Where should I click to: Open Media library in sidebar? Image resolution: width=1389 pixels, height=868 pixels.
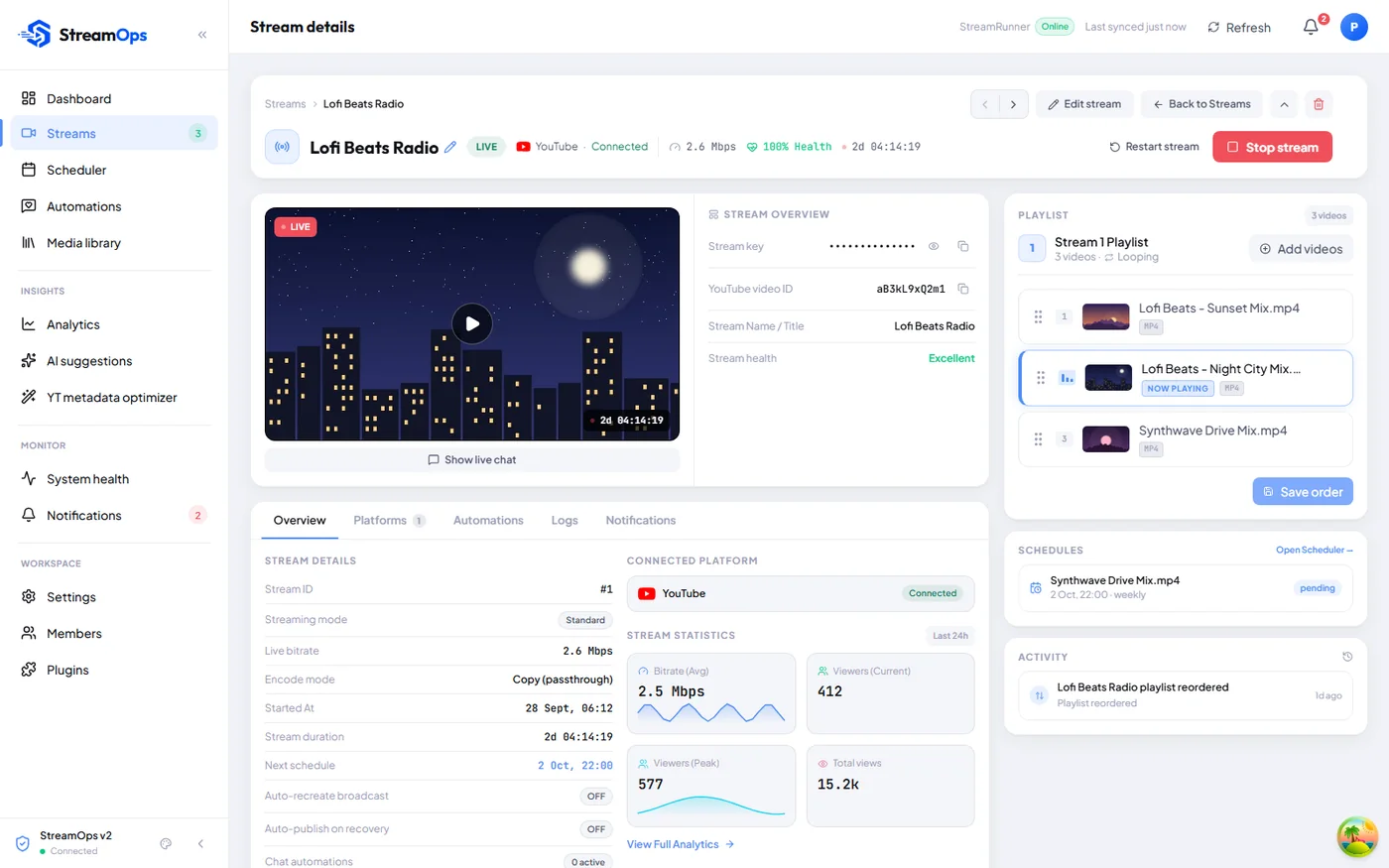pyautogui.click(x=114, y=243)
